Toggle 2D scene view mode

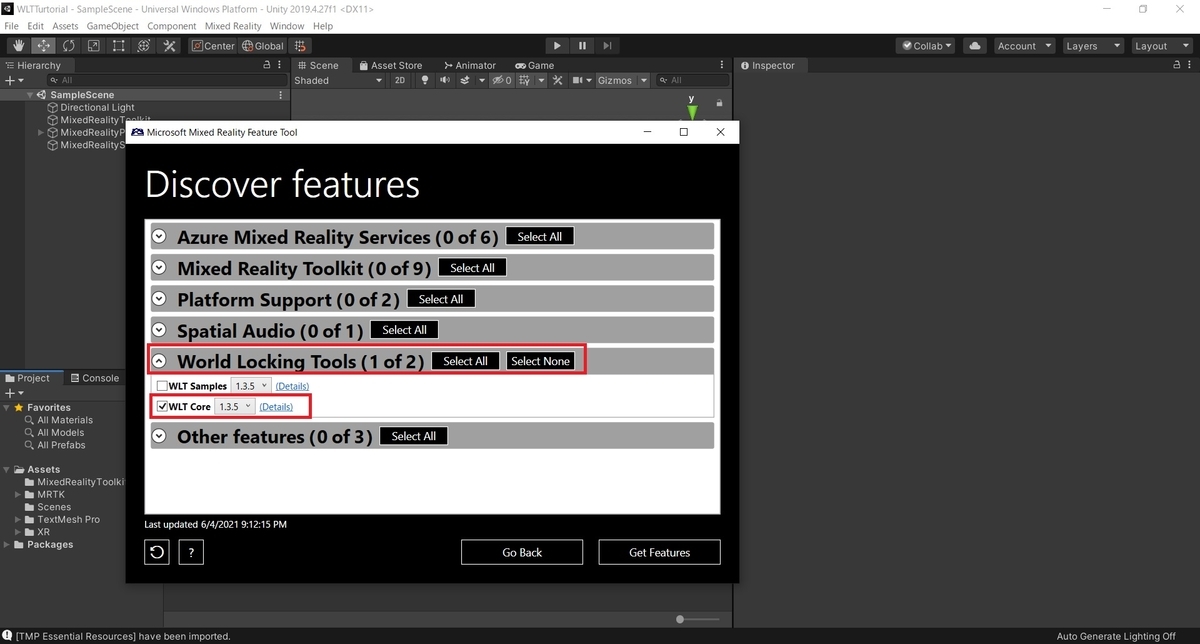click(400, 80)
